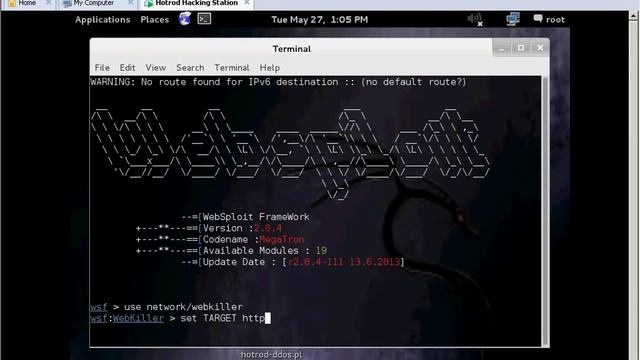Select the Hotrod Hacking Station tab
This screenshot has height=360, width=640.
[x=196, y=3]
